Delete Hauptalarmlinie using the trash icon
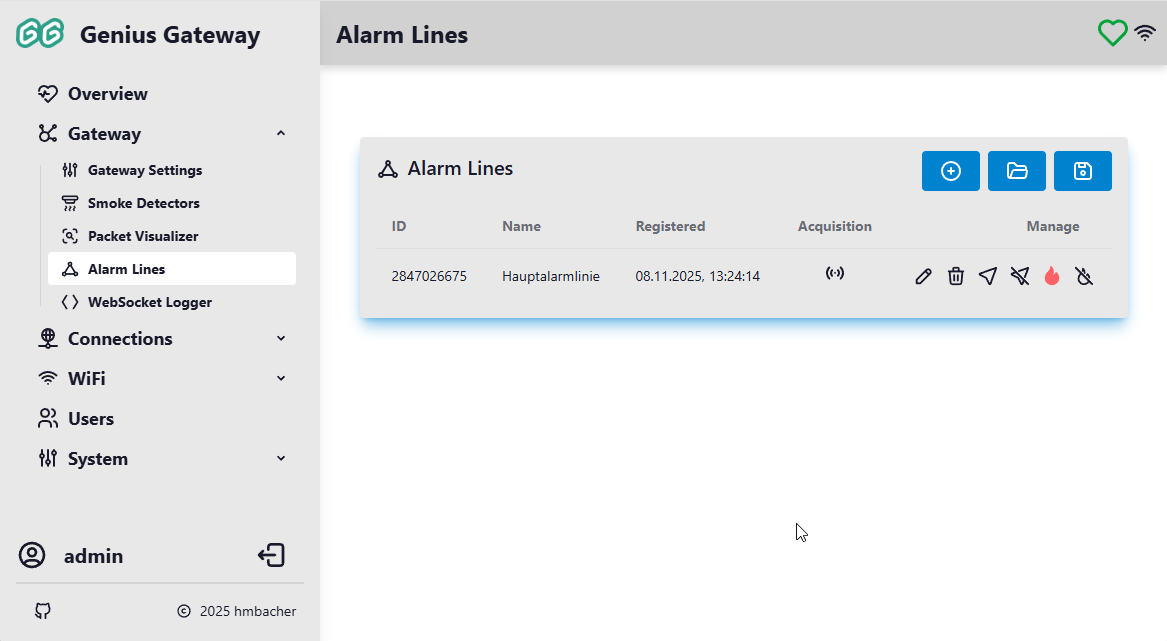Viewport: 1167px width, 641px height. pyautogui.click(x=956, y=276)
